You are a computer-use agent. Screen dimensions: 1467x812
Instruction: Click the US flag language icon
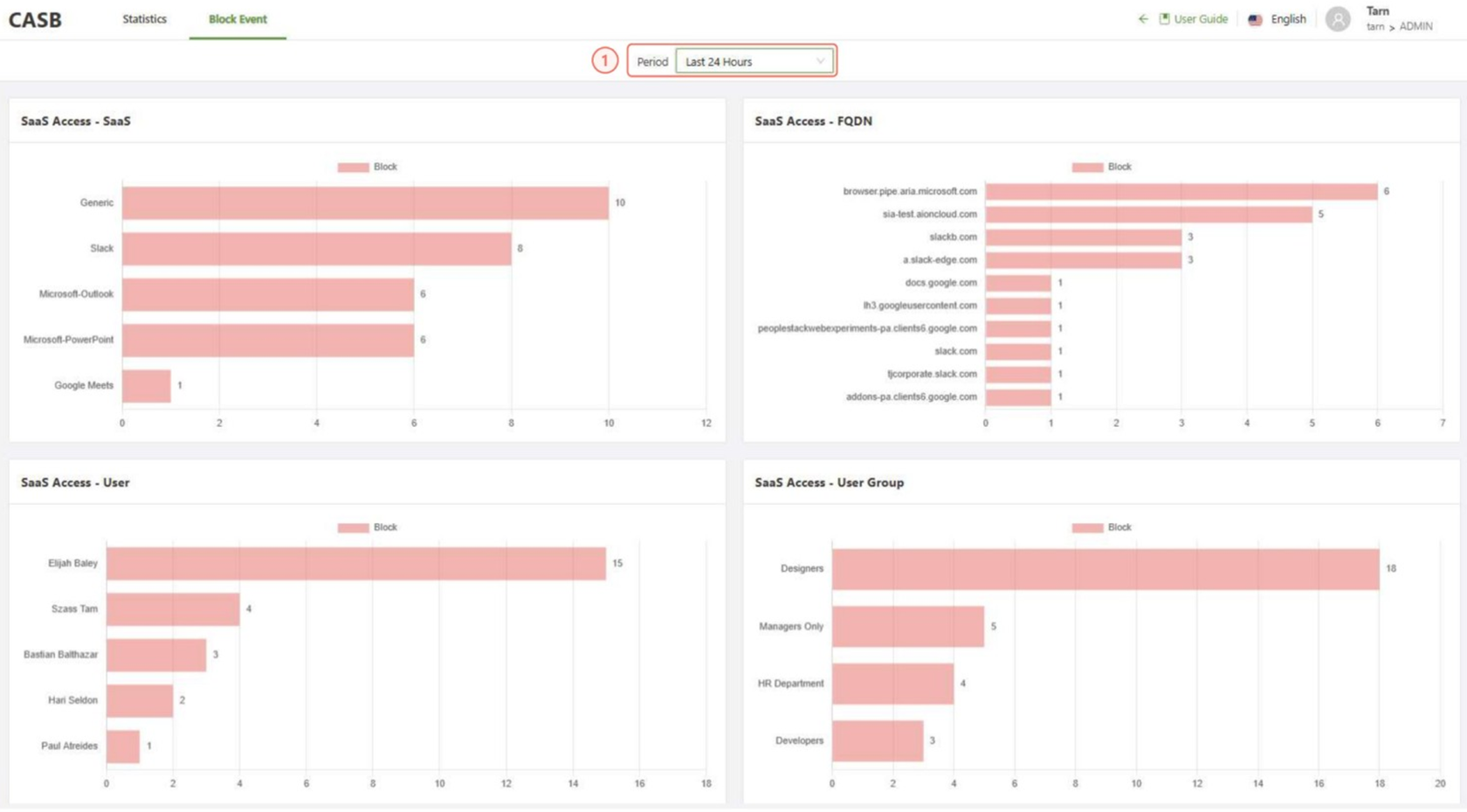point(1255,20)
